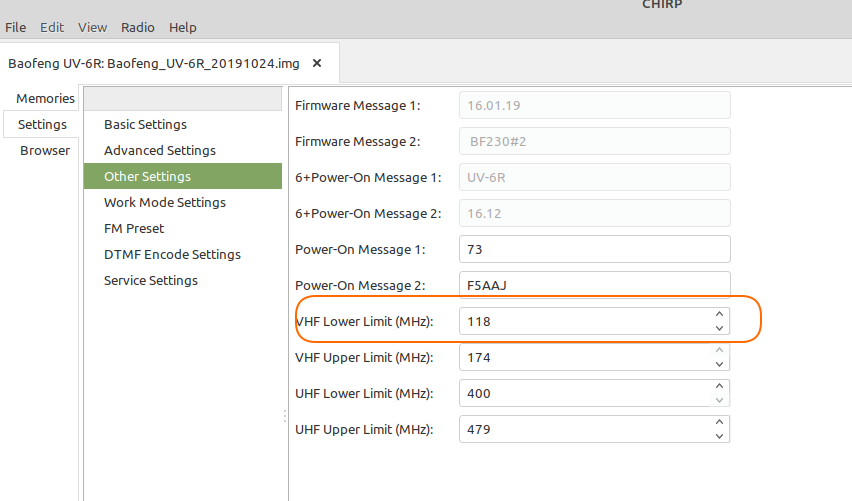
Task: Open the Radio menu
Action: click(137, 27)
